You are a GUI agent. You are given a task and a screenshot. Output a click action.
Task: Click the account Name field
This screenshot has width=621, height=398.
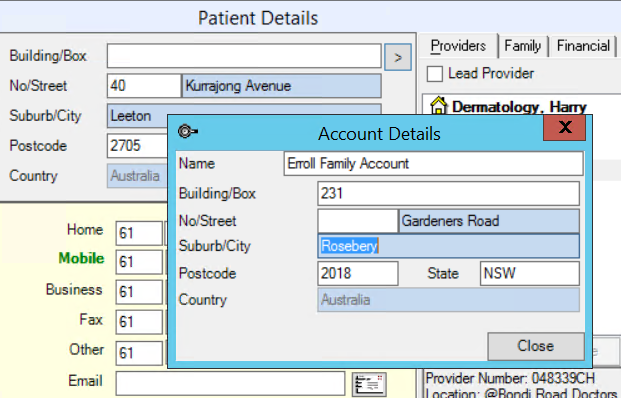point(433,164)
